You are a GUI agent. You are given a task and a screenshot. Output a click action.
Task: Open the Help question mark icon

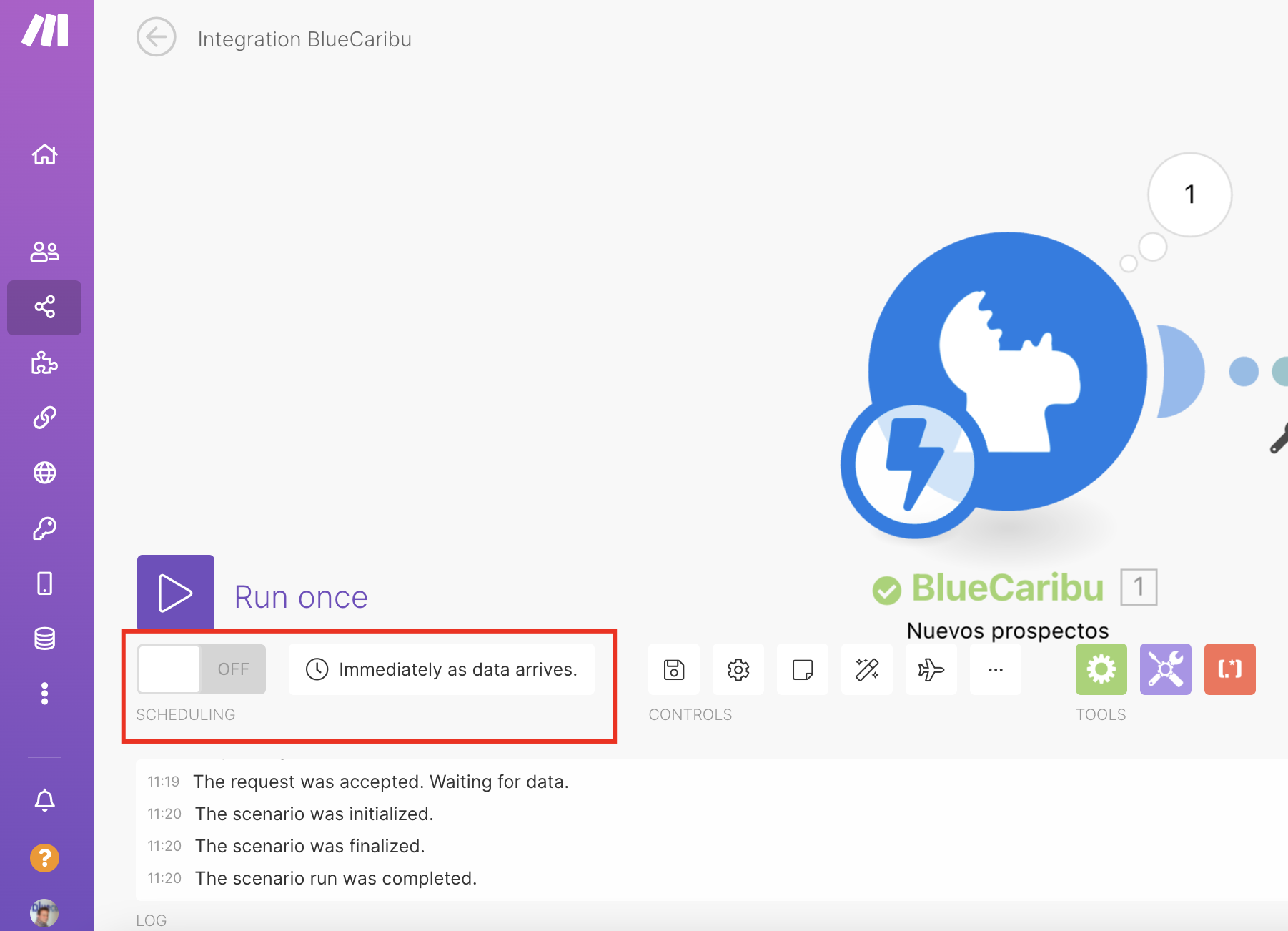point(44,857)
